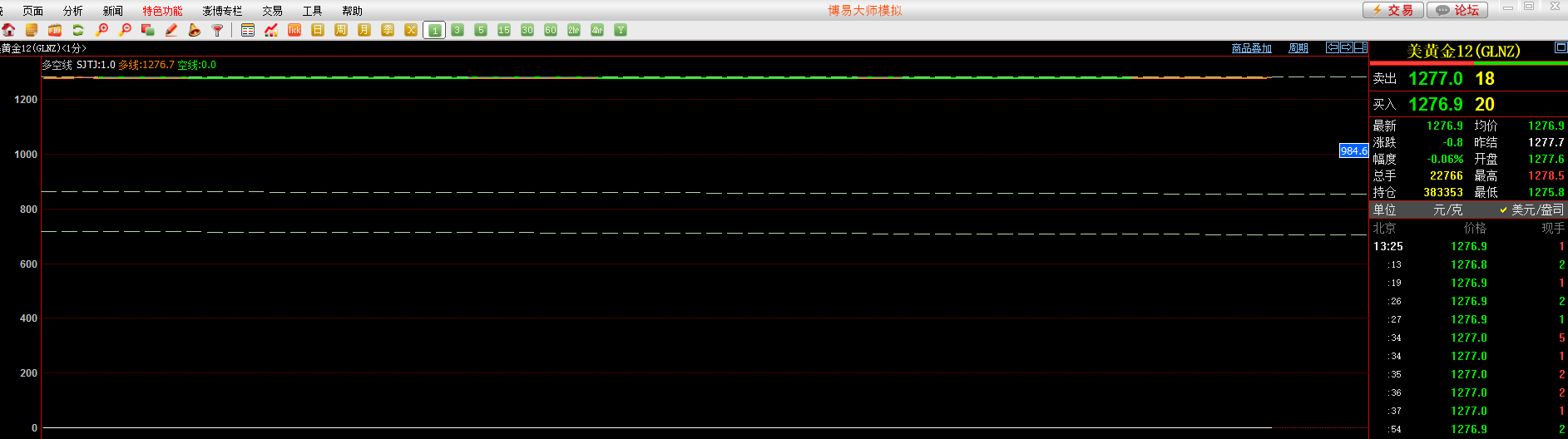The height and width of the screenshot is (439, 1568).
Task: Click the Home icon in toolbar
Action: click(8, 30)
